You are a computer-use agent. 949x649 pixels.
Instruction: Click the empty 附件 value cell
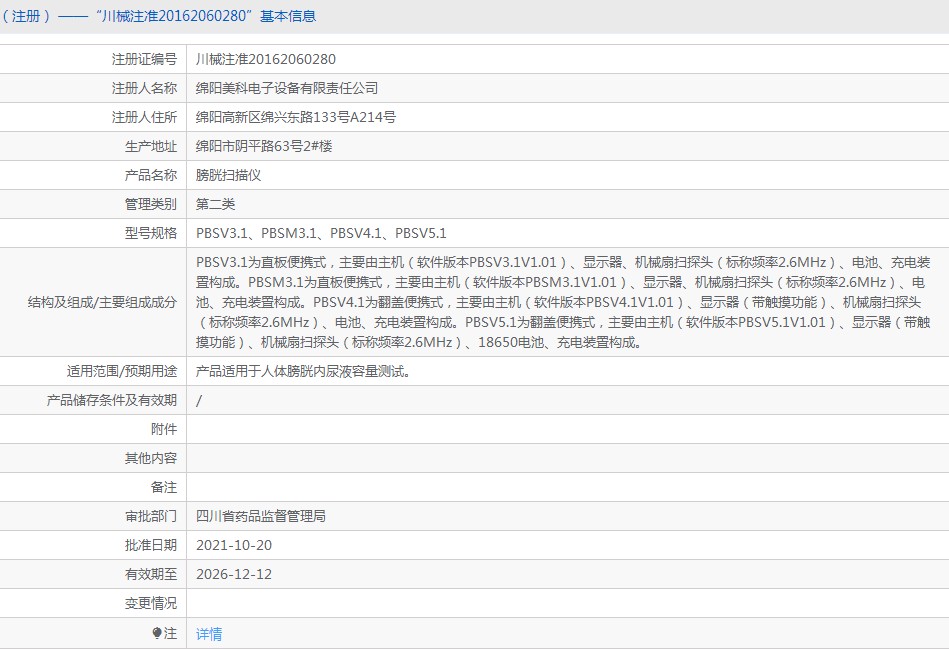tap(568, 429)
